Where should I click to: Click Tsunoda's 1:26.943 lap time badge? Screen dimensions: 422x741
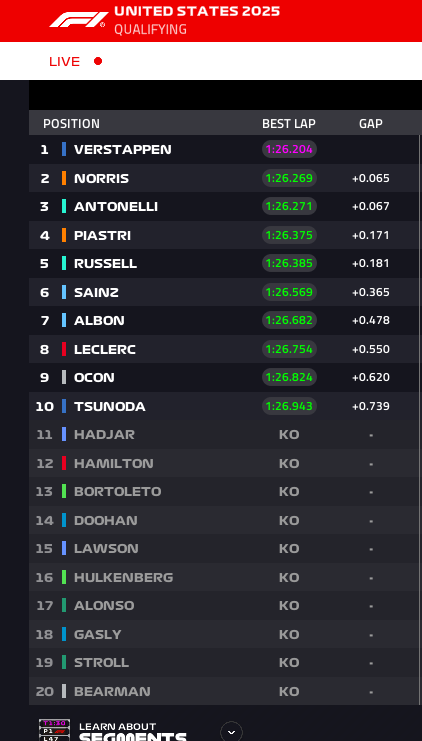[x=289, y=406]
